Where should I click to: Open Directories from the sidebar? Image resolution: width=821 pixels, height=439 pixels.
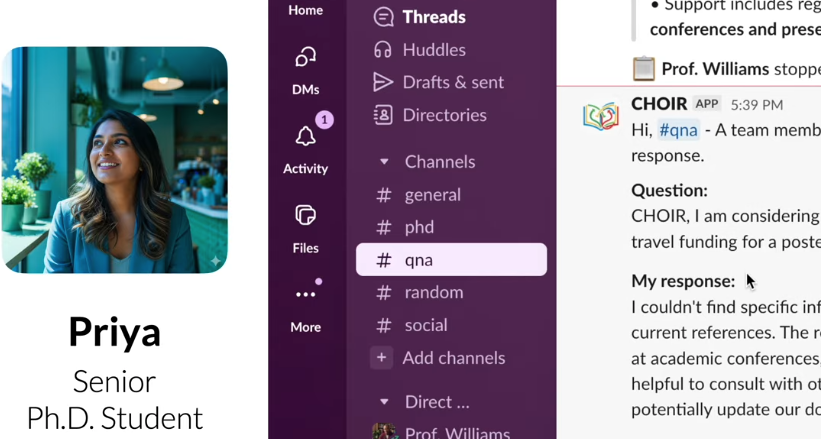tap(444, 115)
